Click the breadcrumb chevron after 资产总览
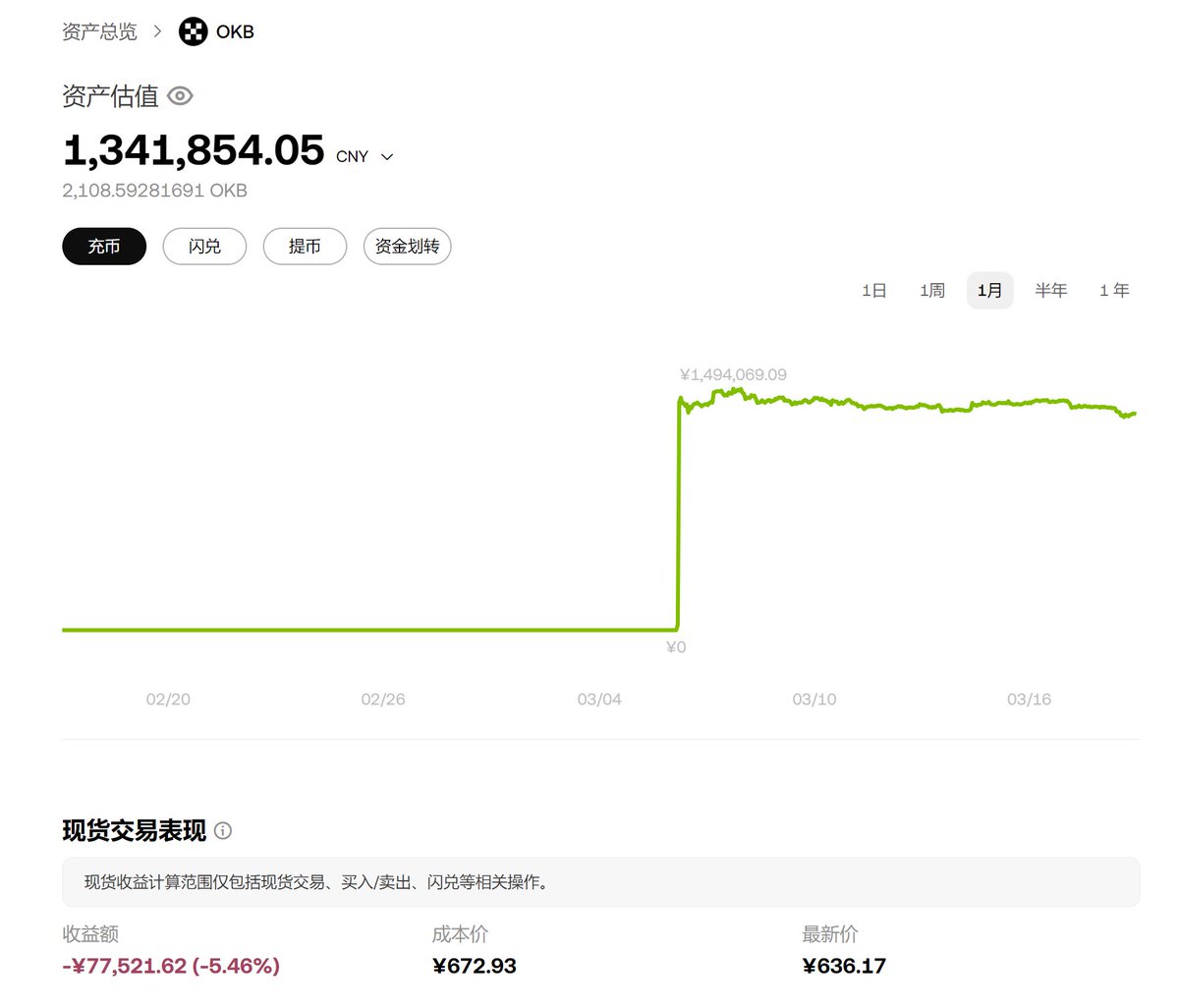 pos(156,31)
